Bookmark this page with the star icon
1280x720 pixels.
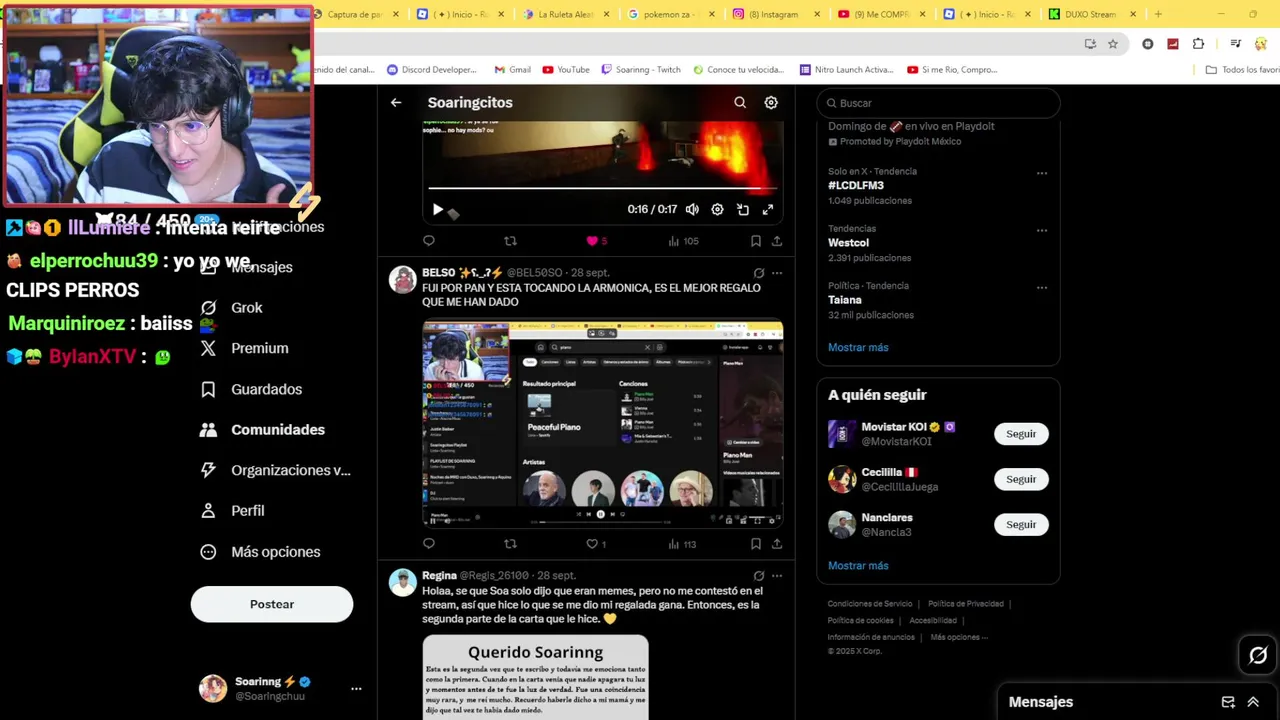(1113, 44)
